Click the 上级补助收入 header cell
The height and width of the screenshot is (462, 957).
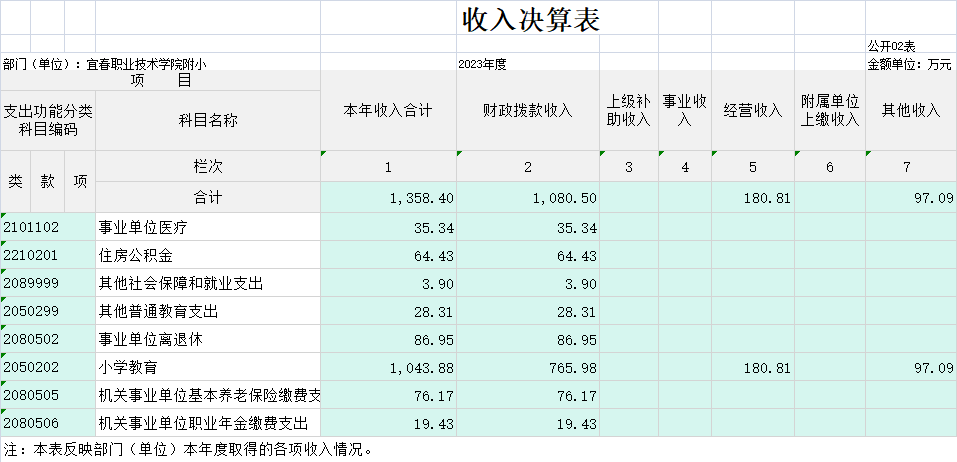point(628,111)
